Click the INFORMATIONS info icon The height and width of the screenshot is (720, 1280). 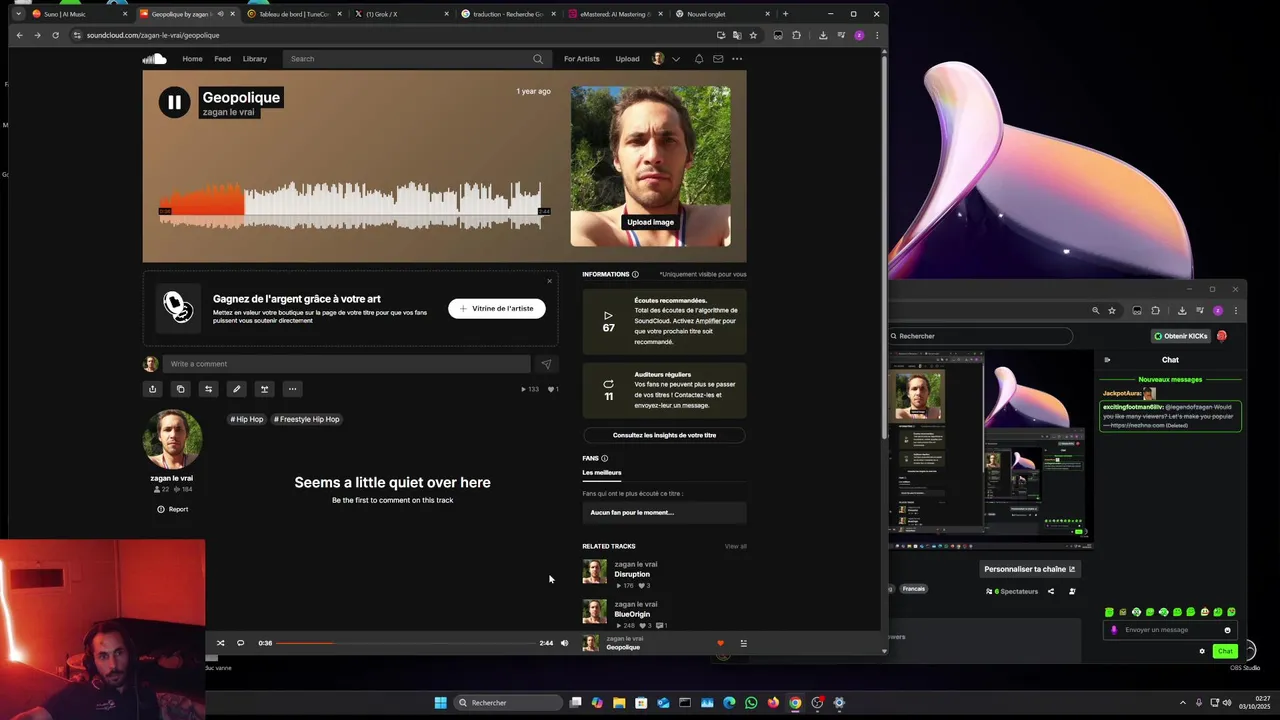click(635, 274)
